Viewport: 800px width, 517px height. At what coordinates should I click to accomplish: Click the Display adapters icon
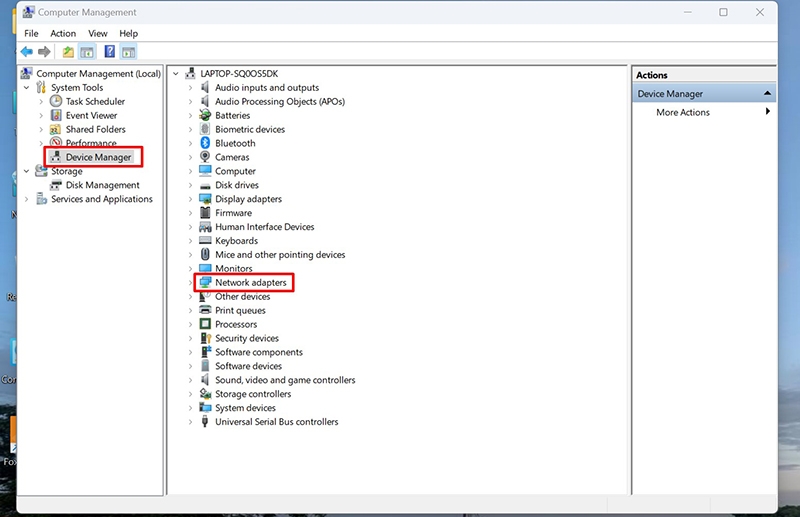[x=205, y=199]
